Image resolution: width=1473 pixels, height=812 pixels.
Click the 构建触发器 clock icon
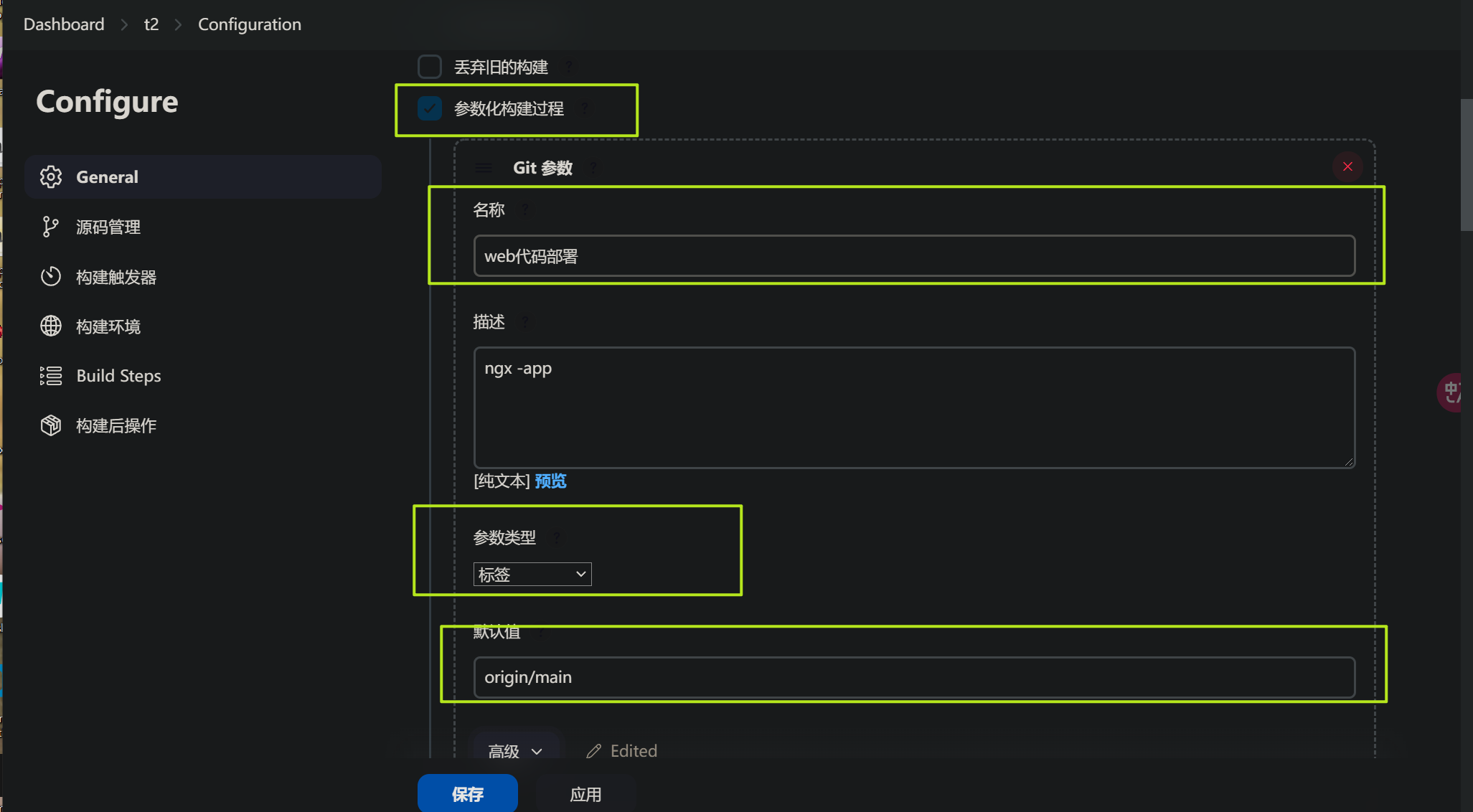click(50, 277)
